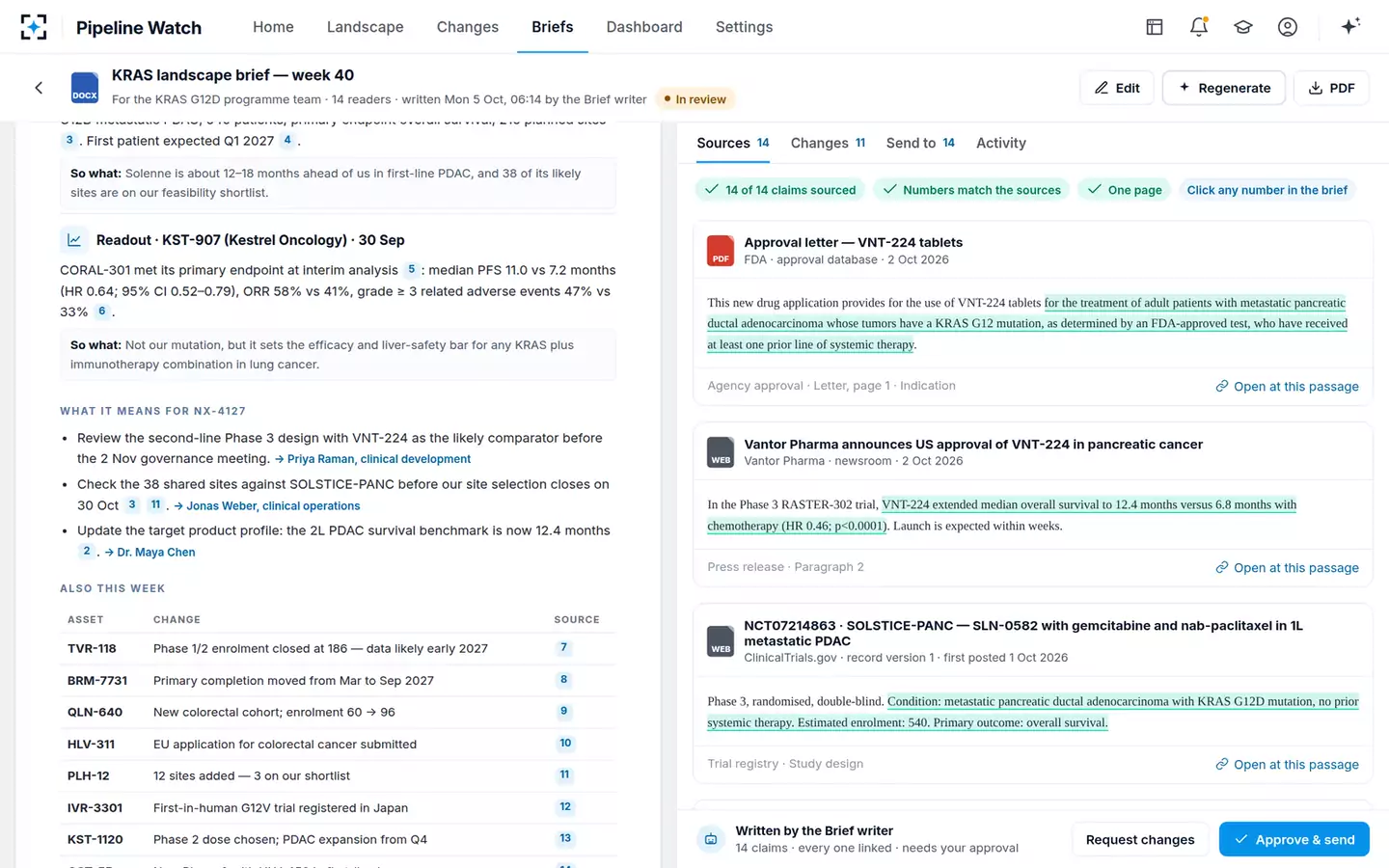Click the Pipeline Watch logo icon
The image size is (1389, 868).
pyautogui.click(x=34, y=27)
